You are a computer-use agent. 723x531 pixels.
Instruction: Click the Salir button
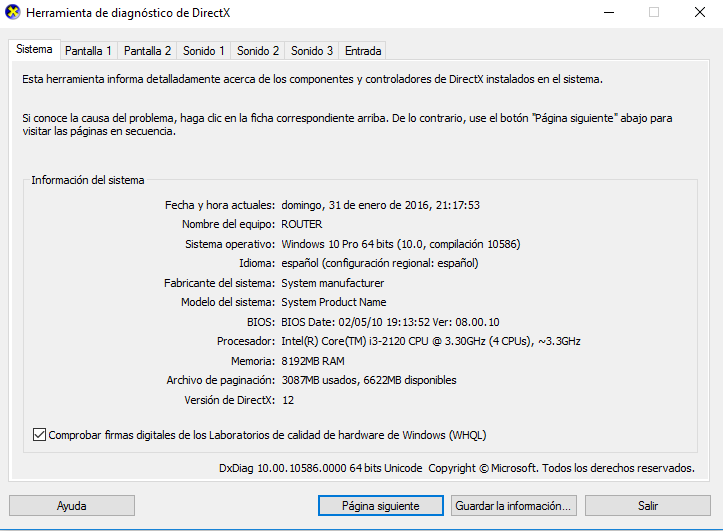648,506
